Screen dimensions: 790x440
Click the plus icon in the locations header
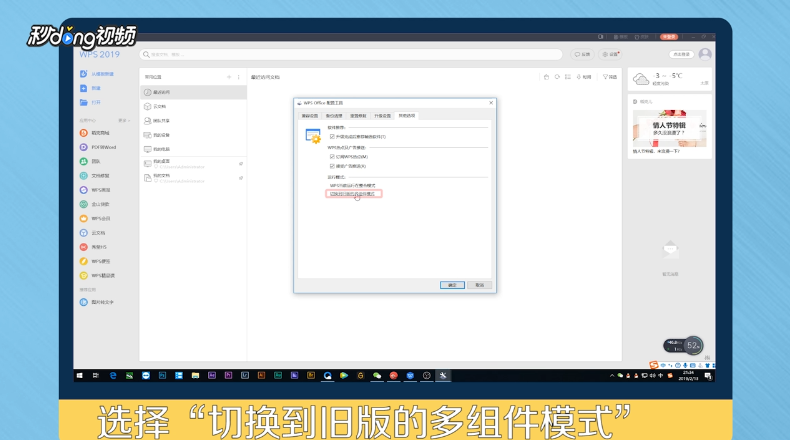[229, 77]
